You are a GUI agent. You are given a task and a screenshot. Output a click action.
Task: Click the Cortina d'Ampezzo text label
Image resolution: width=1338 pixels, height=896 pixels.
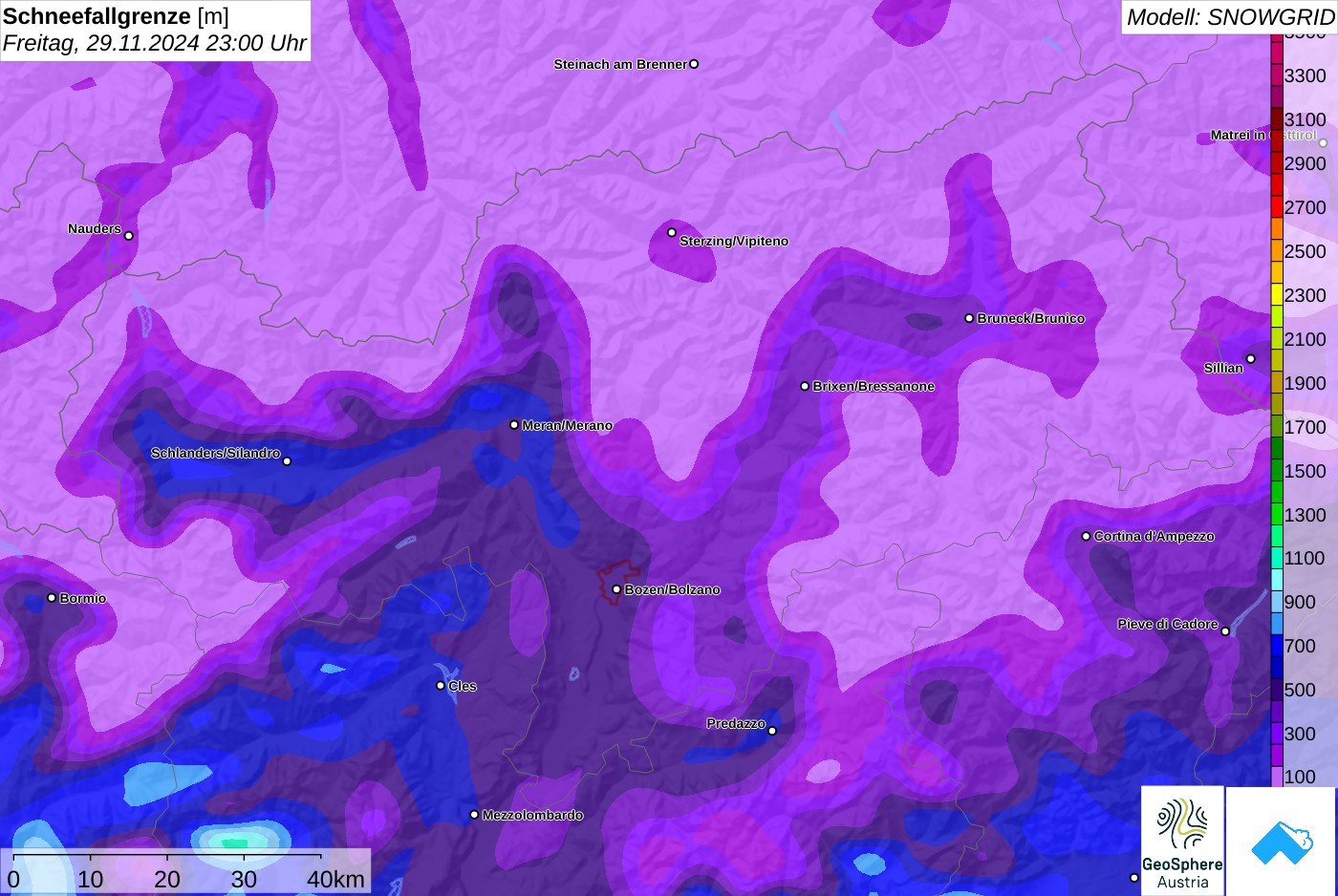(1155, 536)
